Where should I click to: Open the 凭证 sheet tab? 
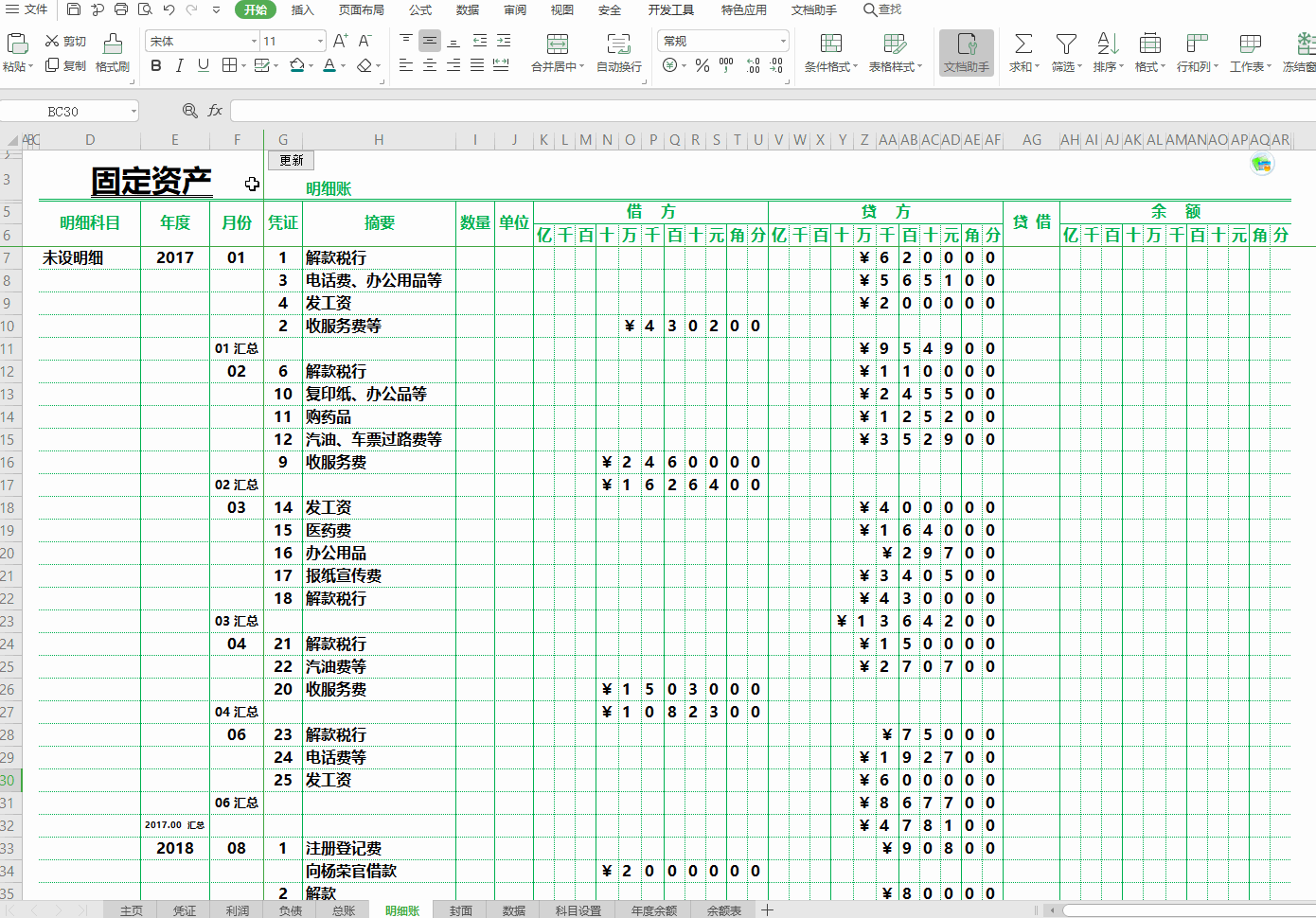coord(185,910)
